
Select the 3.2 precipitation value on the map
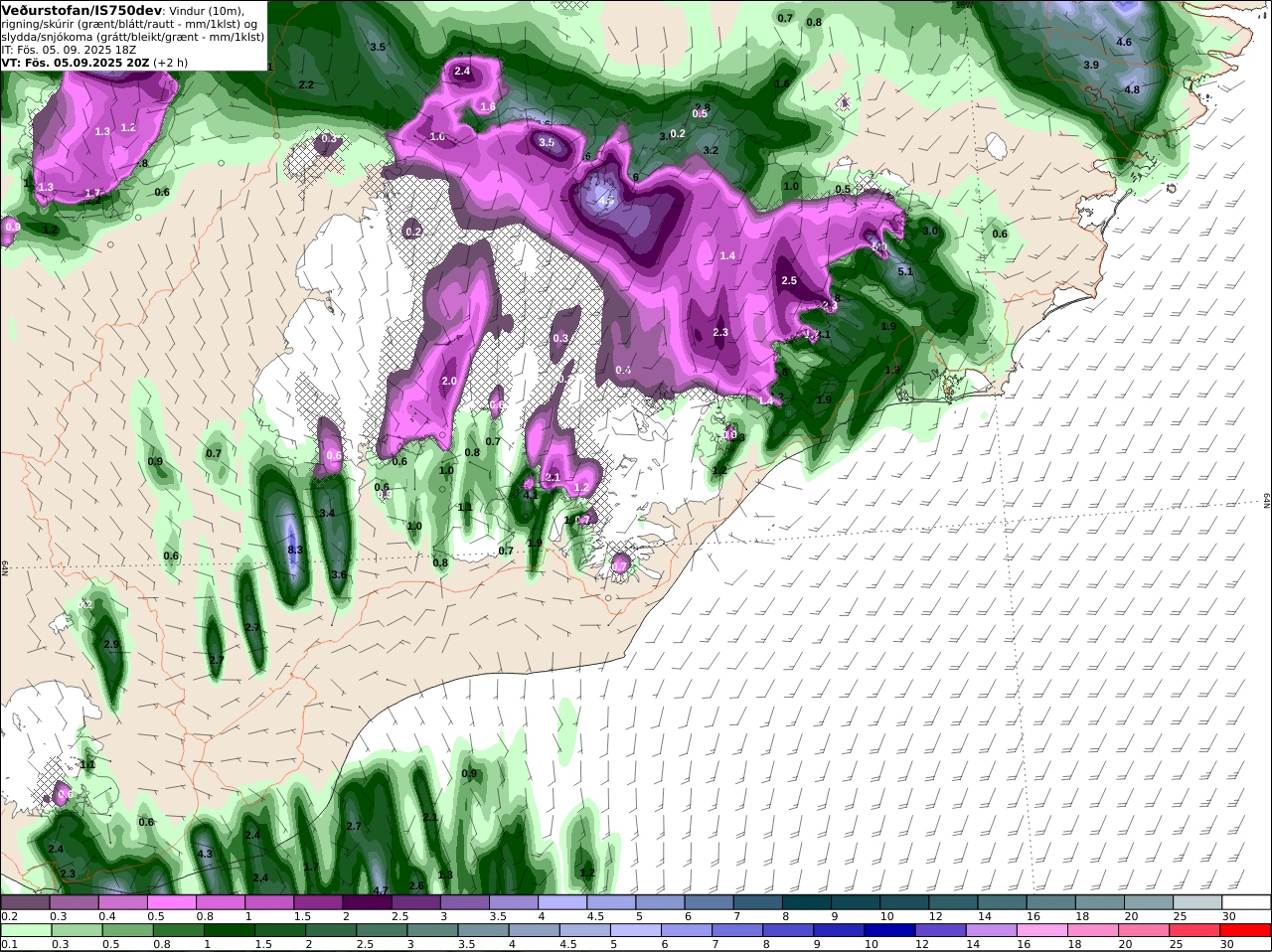pyautogui.click(x=711, y=150)
